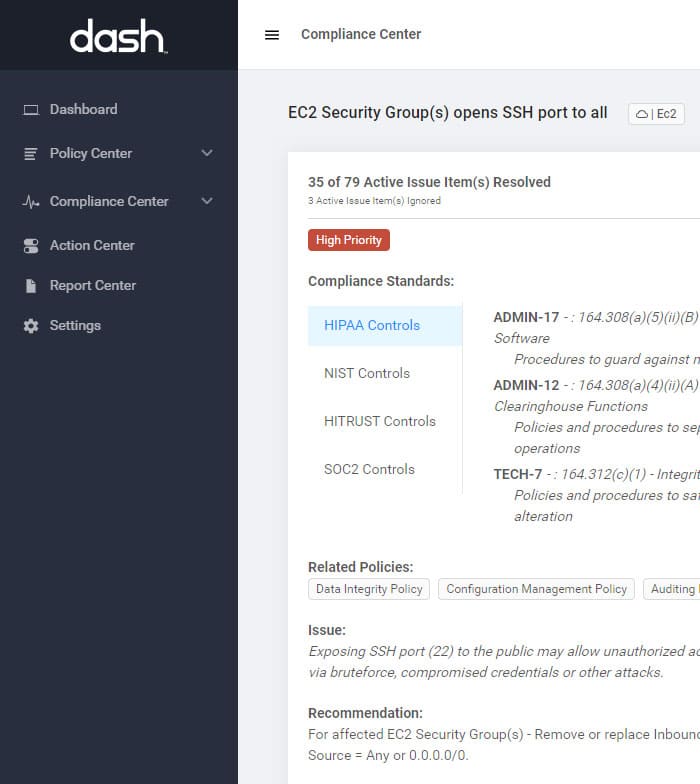Expand the Policy Center chevron
The image size is (700, 784).
tap(207, 153)
